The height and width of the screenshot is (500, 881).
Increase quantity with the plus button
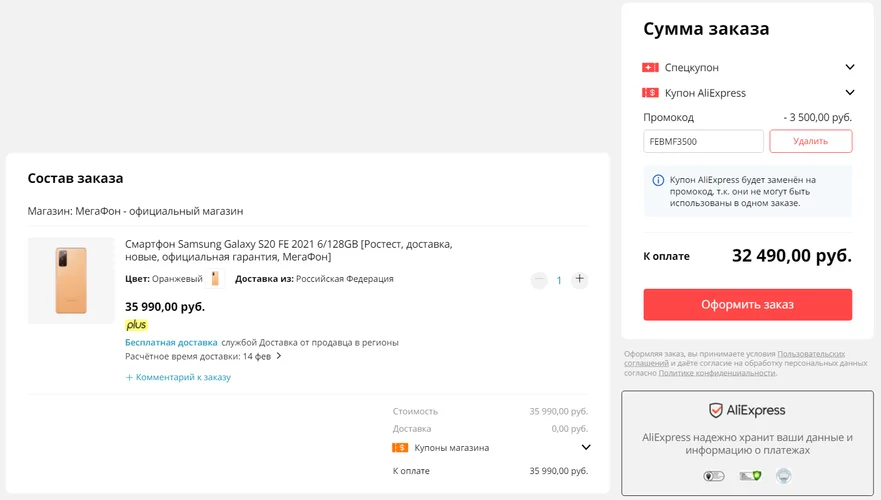pos(579,279)
